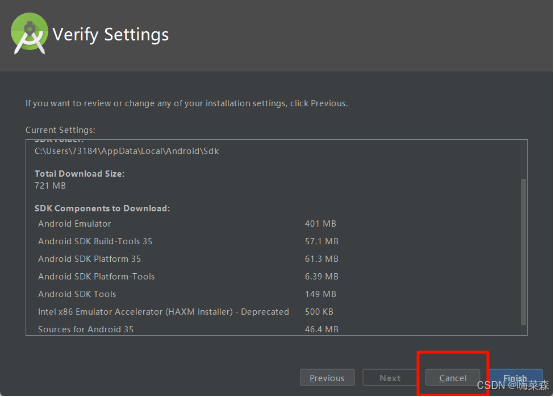Click the 61.3 MB size value
Screen dimensions: 554x397
pos(322,259)
